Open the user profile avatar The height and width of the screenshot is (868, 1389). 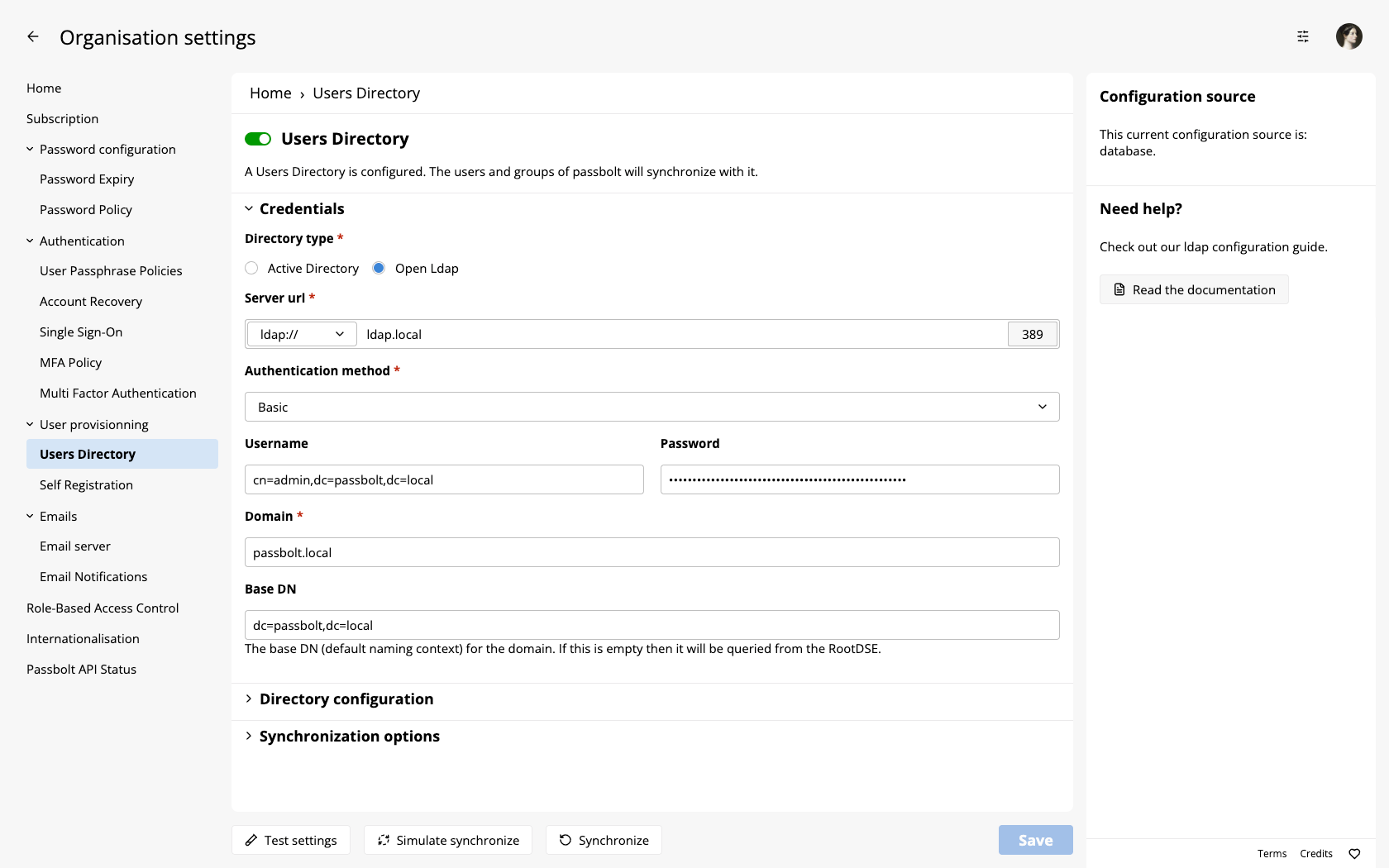coord(1349,36)
